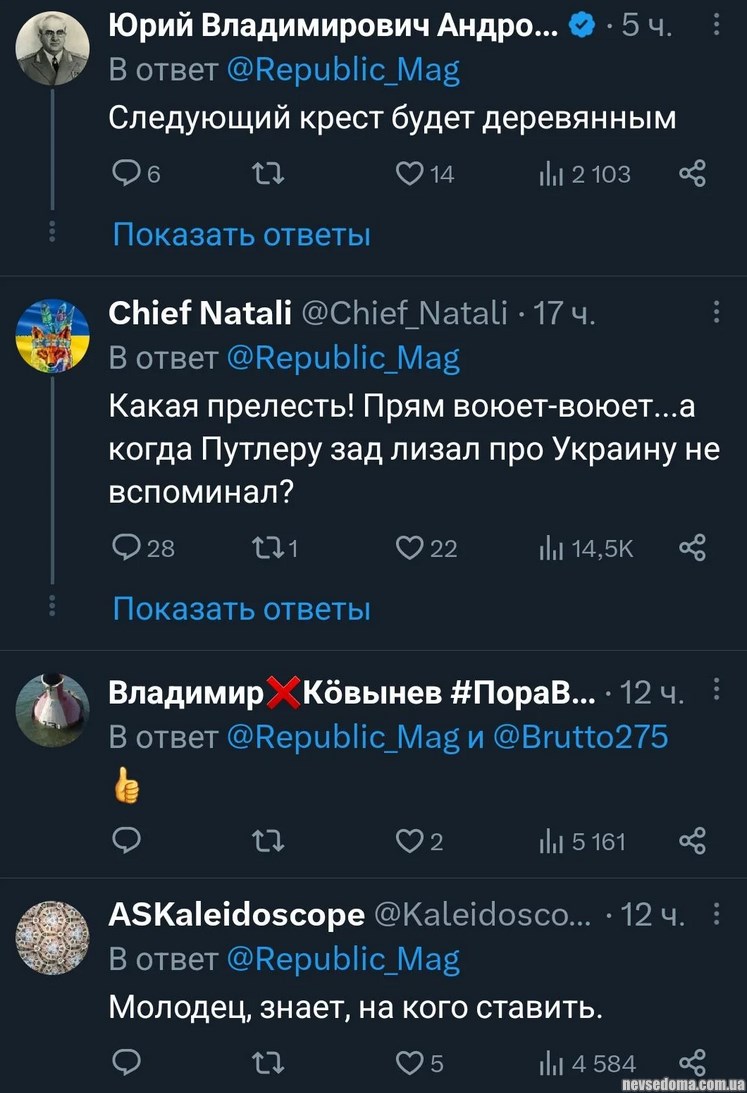The image size is (747, 1093).
Task: Open the ASKaleidoscope profile name
Action: (x=236, y=914)
